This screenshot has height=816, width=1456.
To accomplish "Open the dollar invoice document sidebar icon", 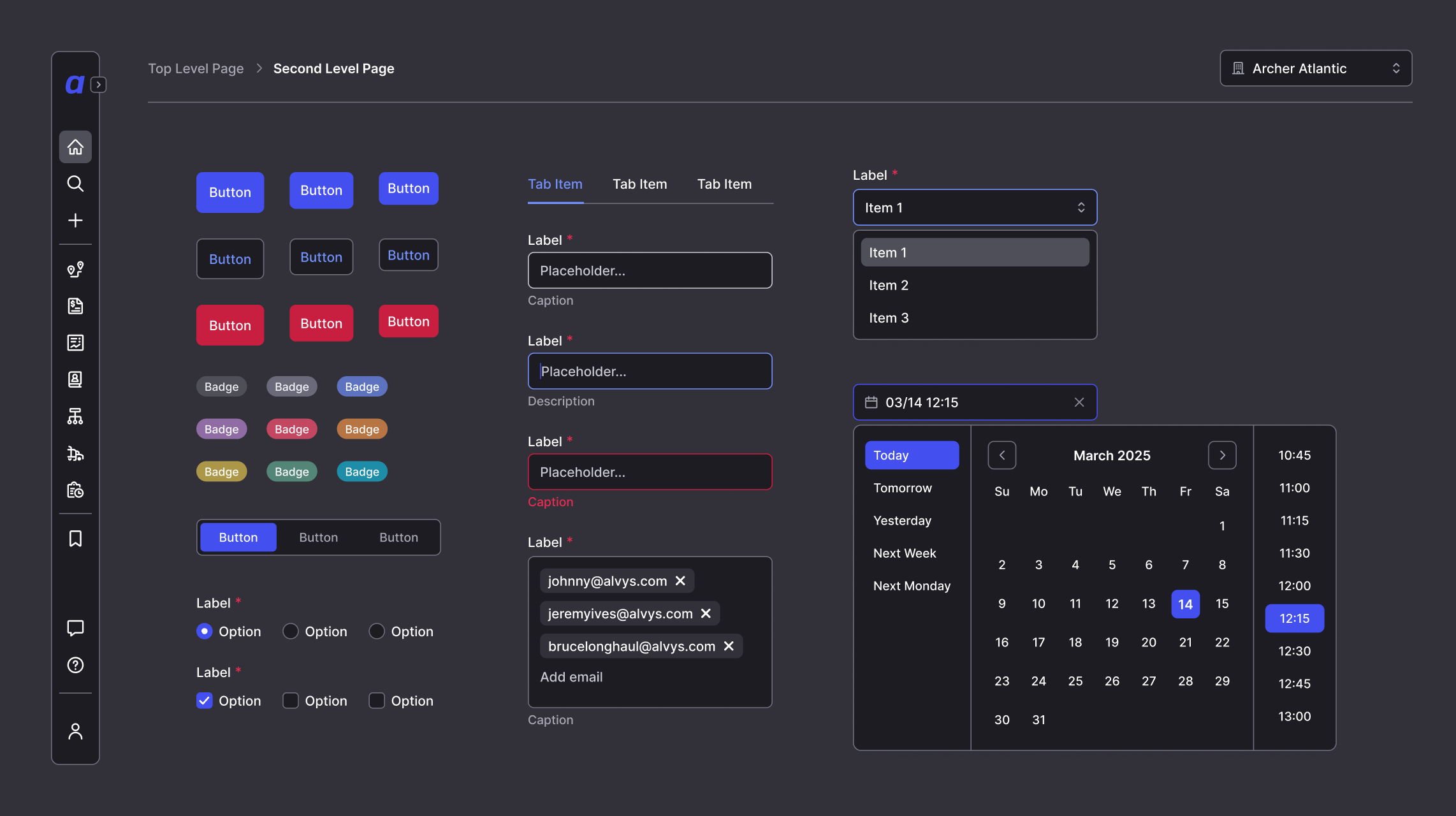I will click(75, 306).
